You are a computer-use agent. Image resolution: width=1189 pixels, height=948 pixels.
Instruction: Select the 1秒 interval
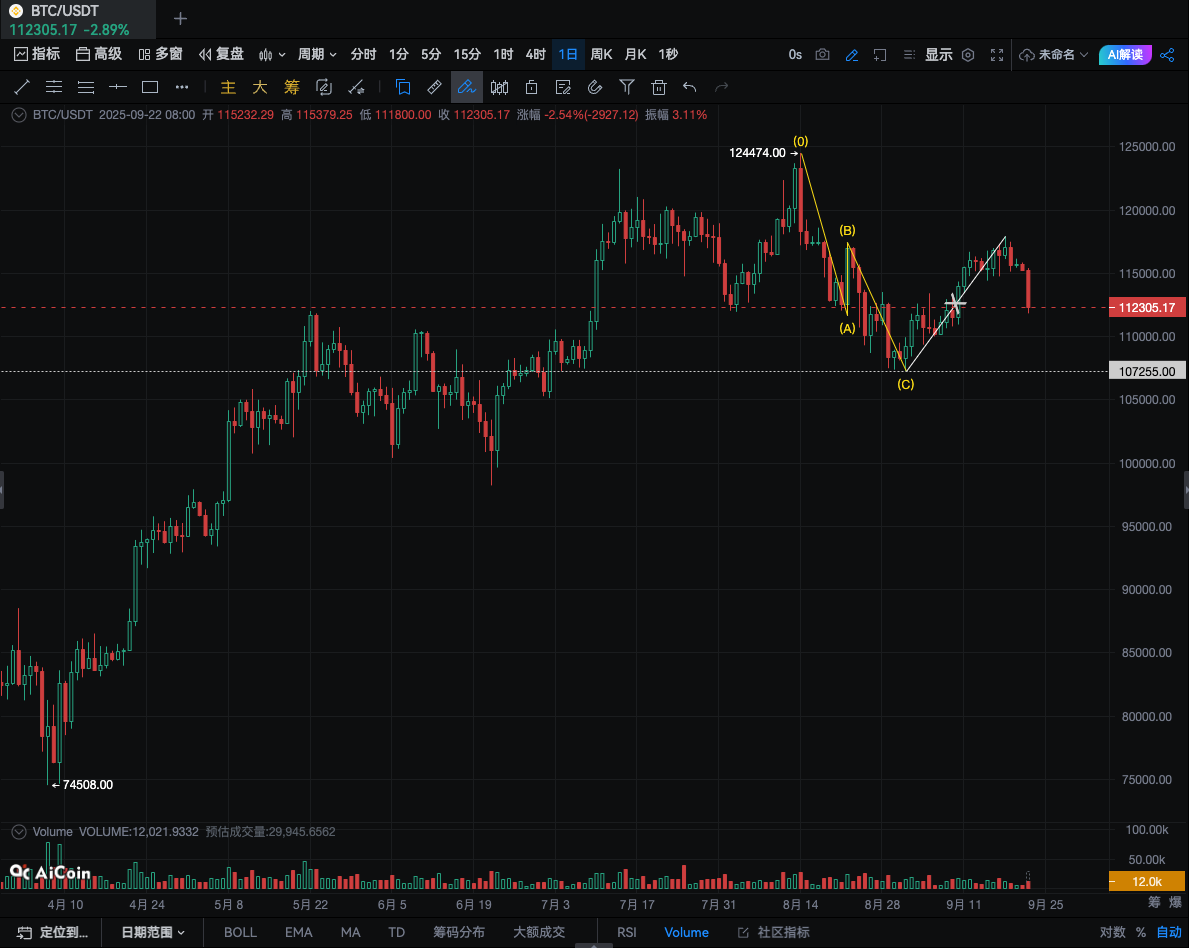[668, 54]
